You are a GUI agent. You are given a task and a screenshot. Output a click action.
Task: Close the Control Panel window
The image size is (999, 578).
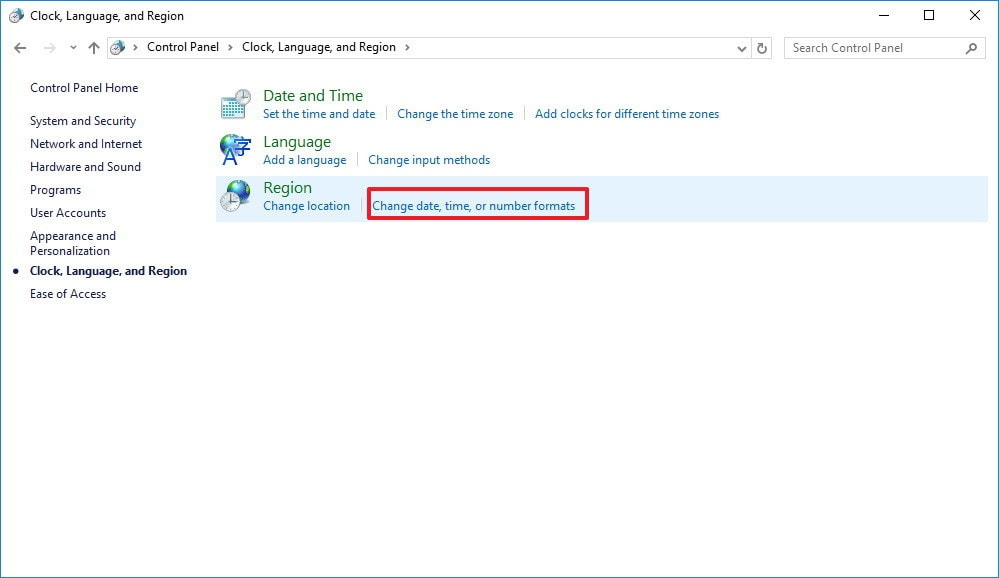(x=975, y=15)
